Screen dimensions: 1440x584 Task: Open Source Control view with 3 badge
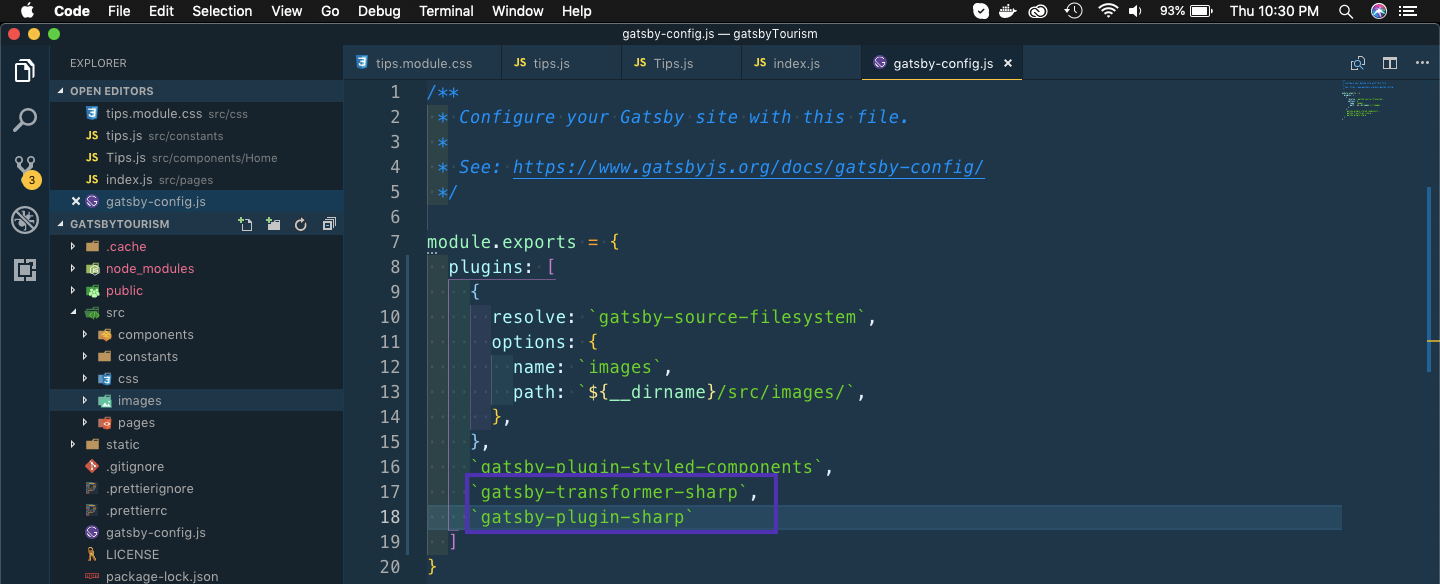click(x=25, y=170)
